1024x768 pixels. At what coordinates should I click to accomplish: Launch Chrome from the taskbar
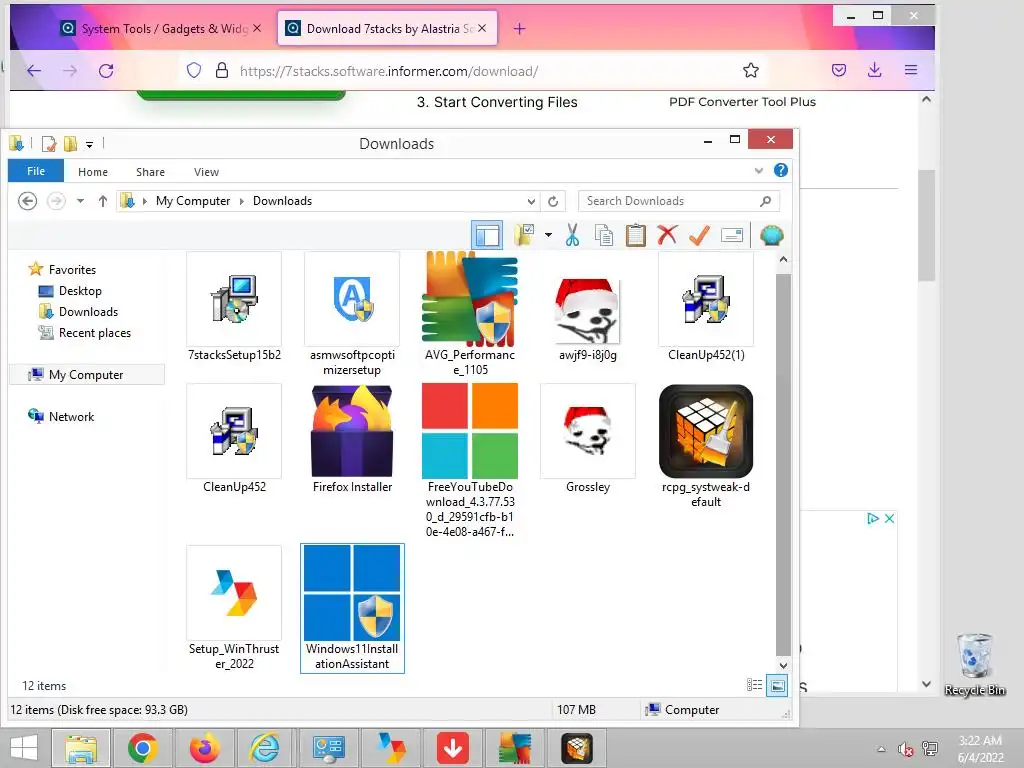143,748
